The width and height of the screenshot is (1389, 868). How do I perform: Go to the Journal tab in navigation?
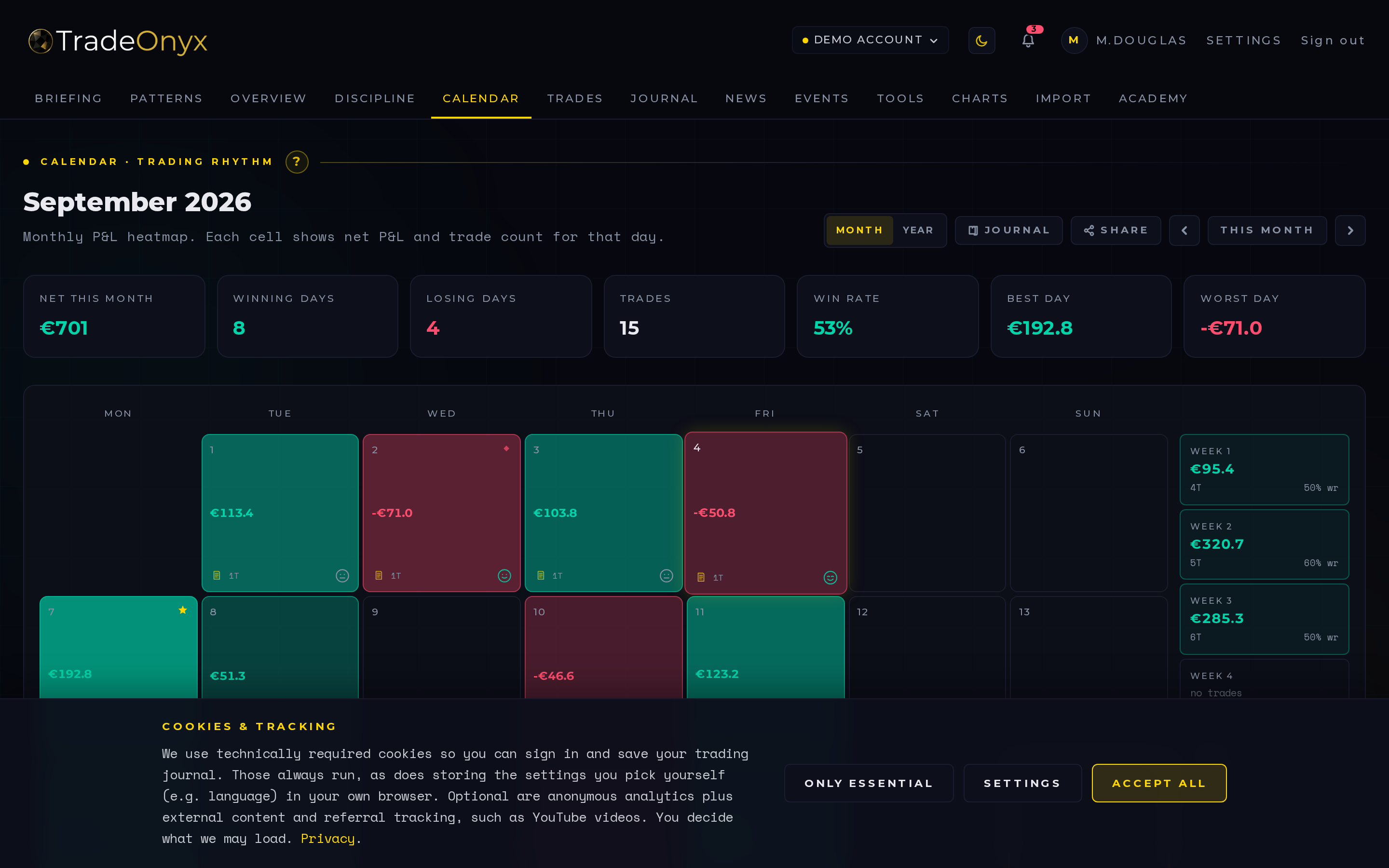[x=664, y=98]
